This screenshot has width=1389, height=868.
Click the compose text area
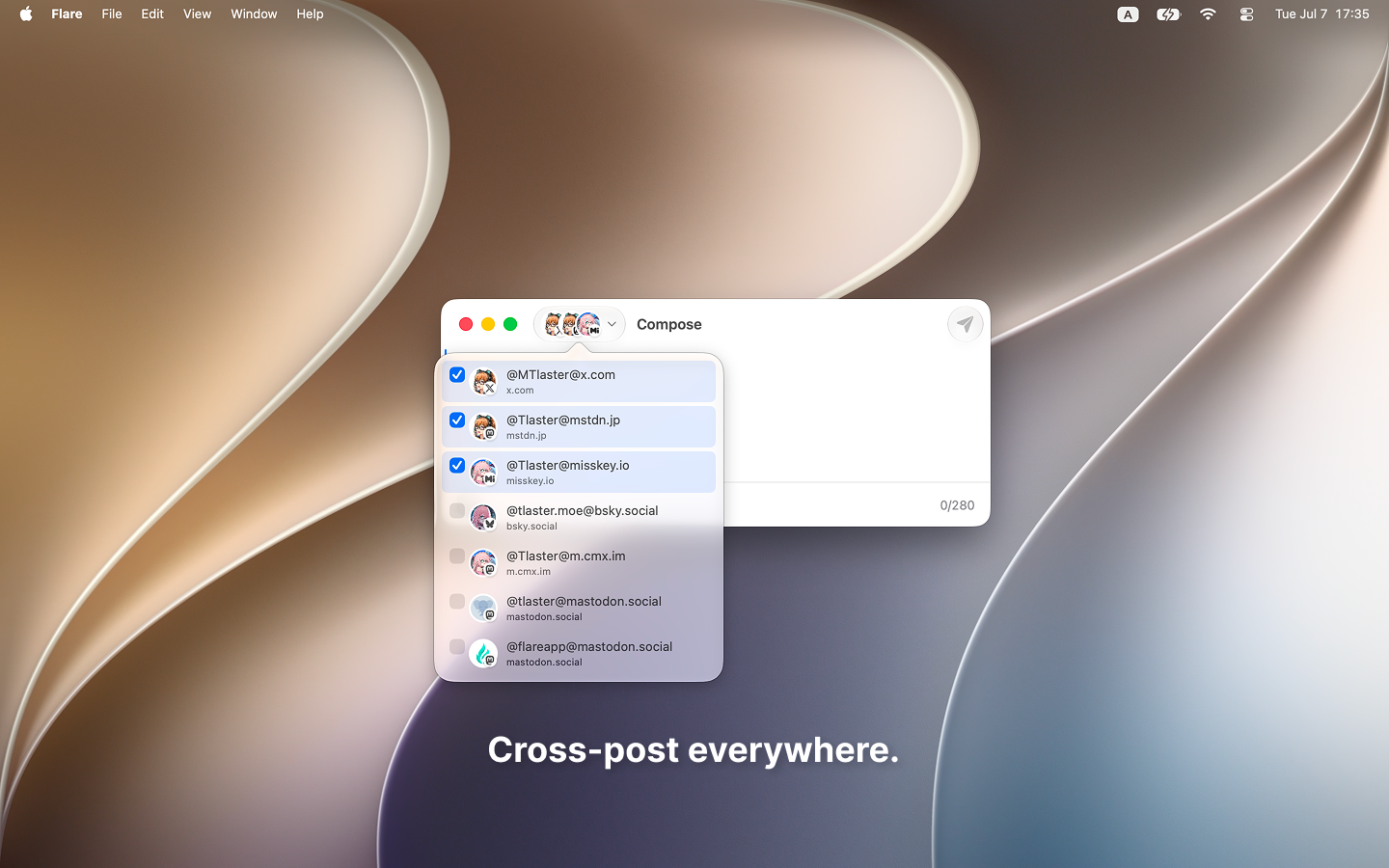[857, 416]
